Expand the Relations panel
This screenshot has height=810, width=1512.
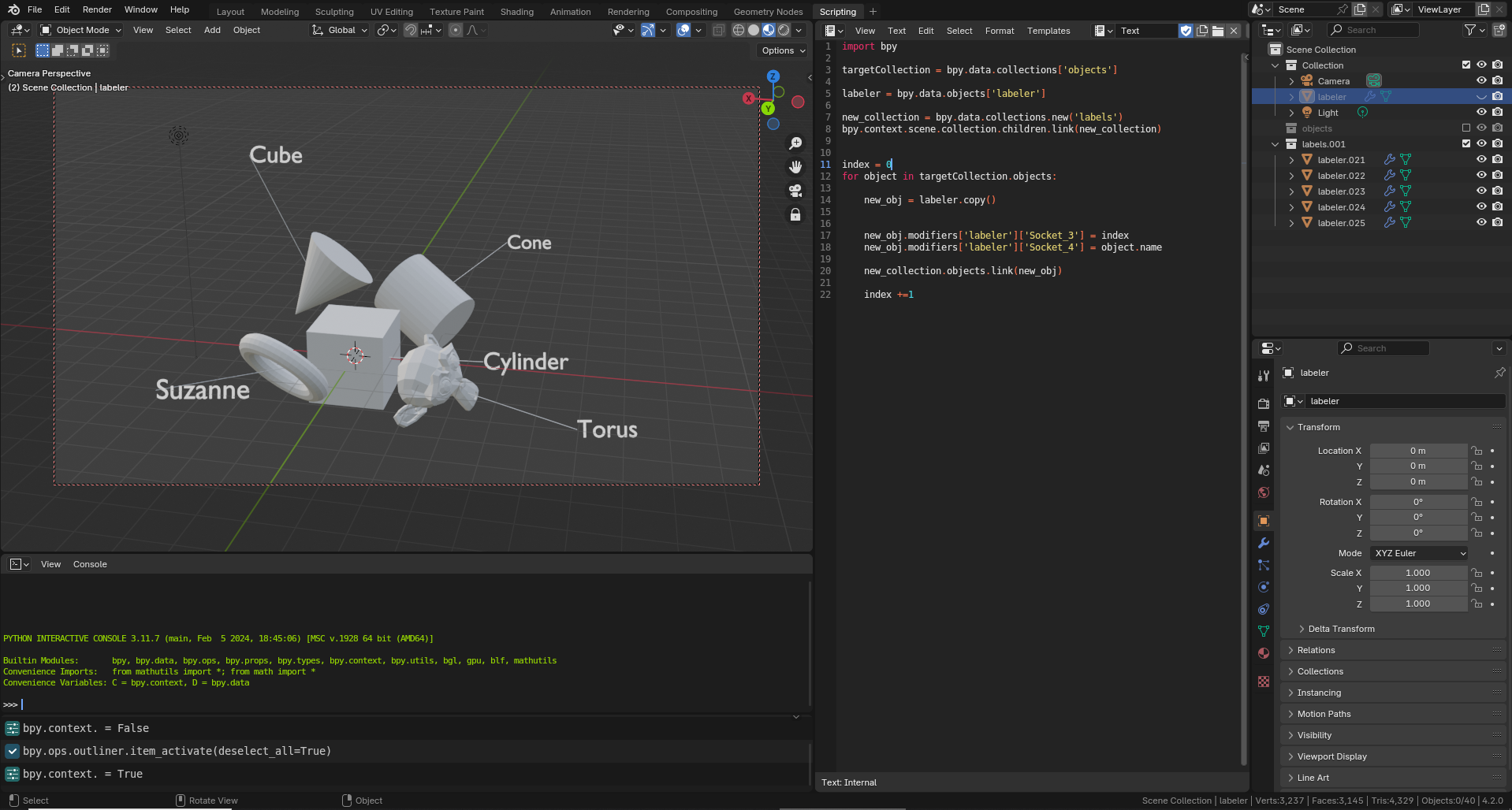1316,650
